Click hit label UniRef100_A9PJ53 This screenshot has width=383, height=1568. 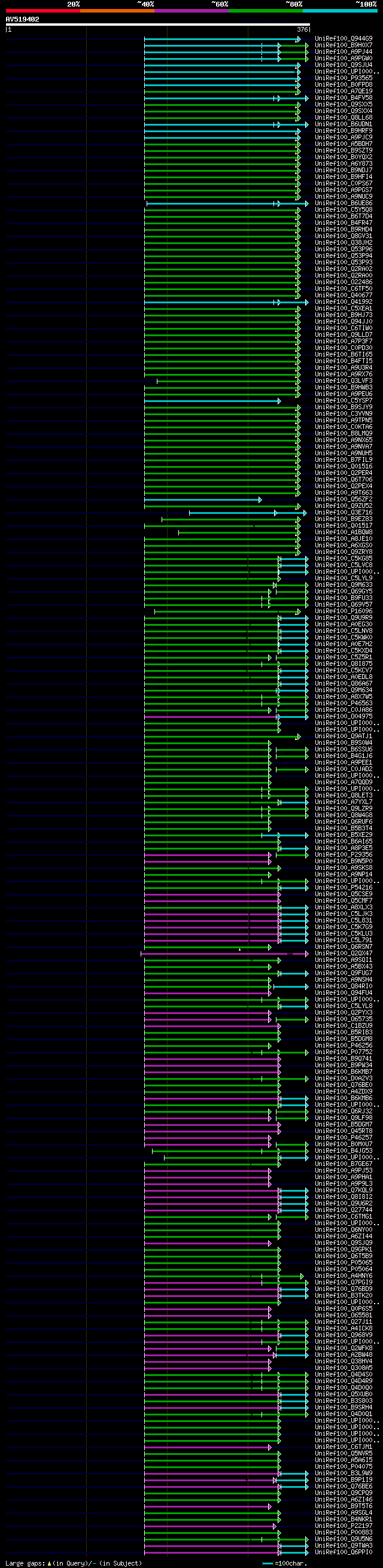[344, 1171]
